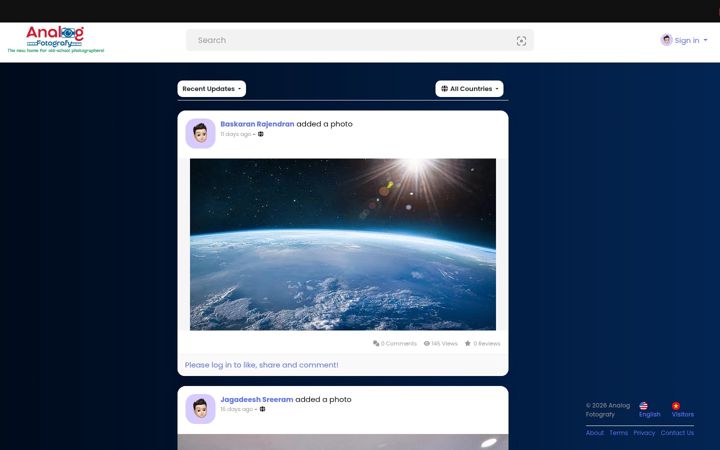Open the All Countries filter dropdown
Viewport: 720px width, 450px height.
[x=469, y=89]
